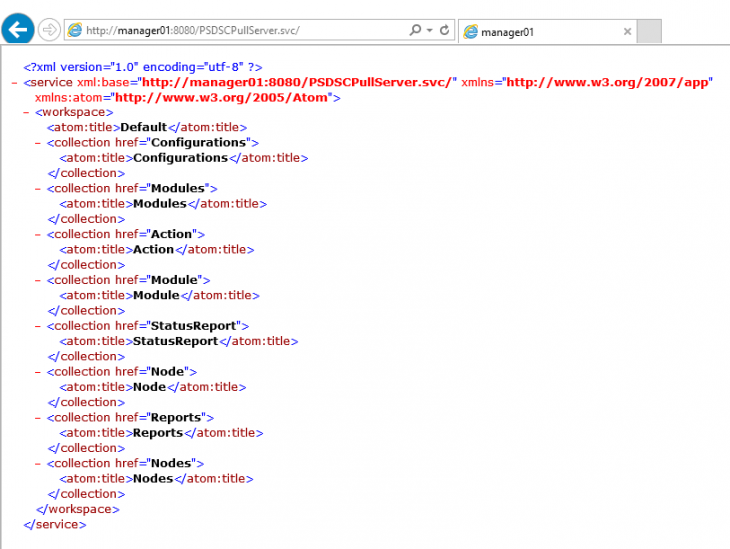Select the manager01 tab

[547, 32]
